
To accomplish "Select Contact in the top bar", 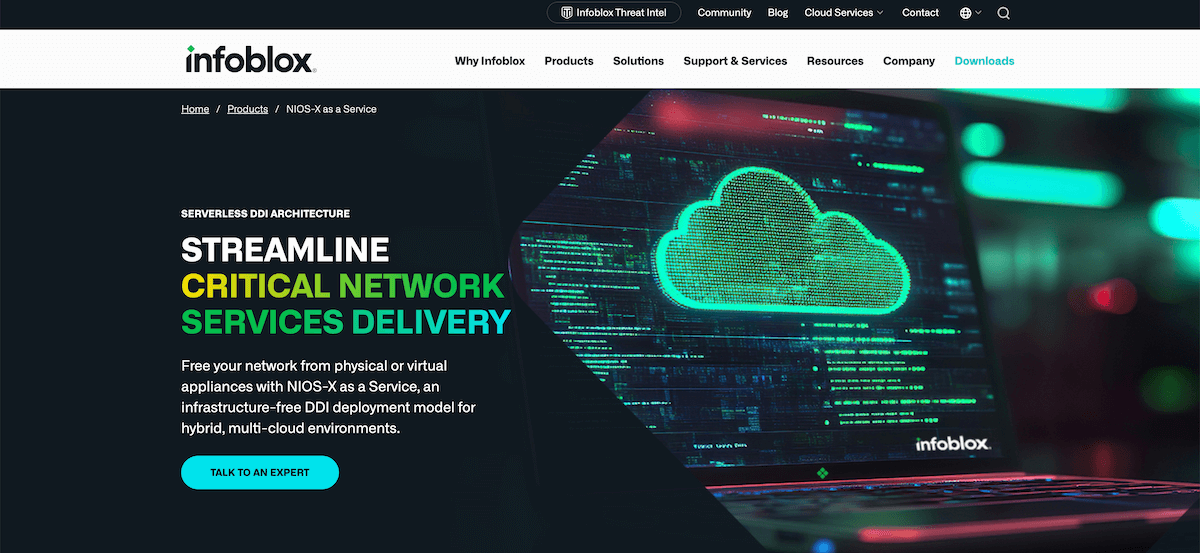I will tap(920, 13).
